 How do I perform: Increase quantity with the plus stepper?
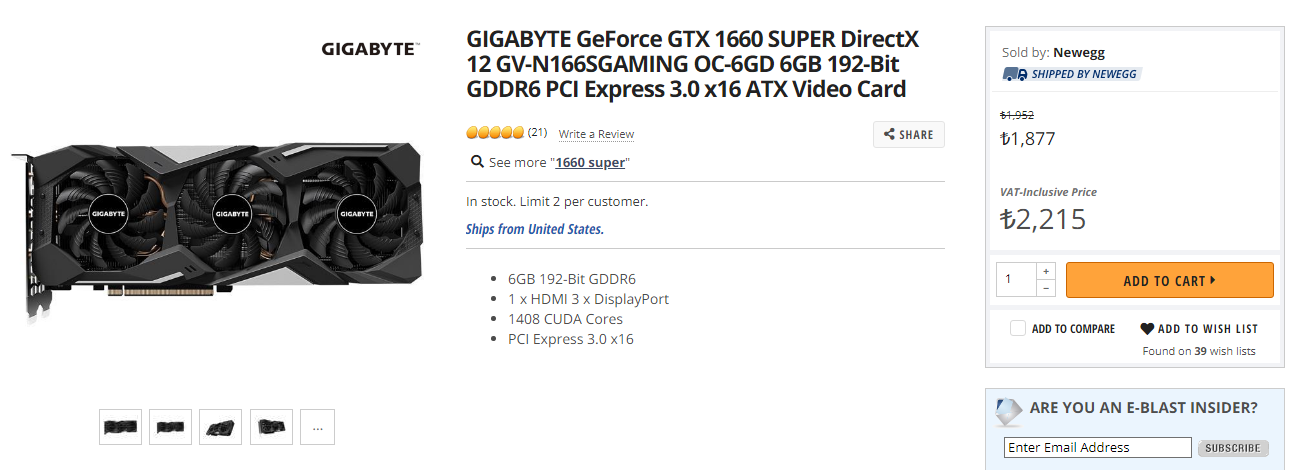click(x=1046, y=271)
